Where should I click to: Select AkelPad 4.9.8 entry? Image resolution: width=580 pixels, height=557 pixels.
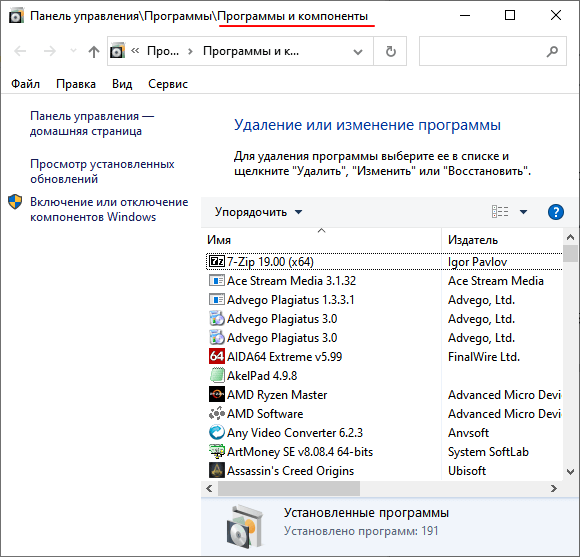(x=262, y=375)
